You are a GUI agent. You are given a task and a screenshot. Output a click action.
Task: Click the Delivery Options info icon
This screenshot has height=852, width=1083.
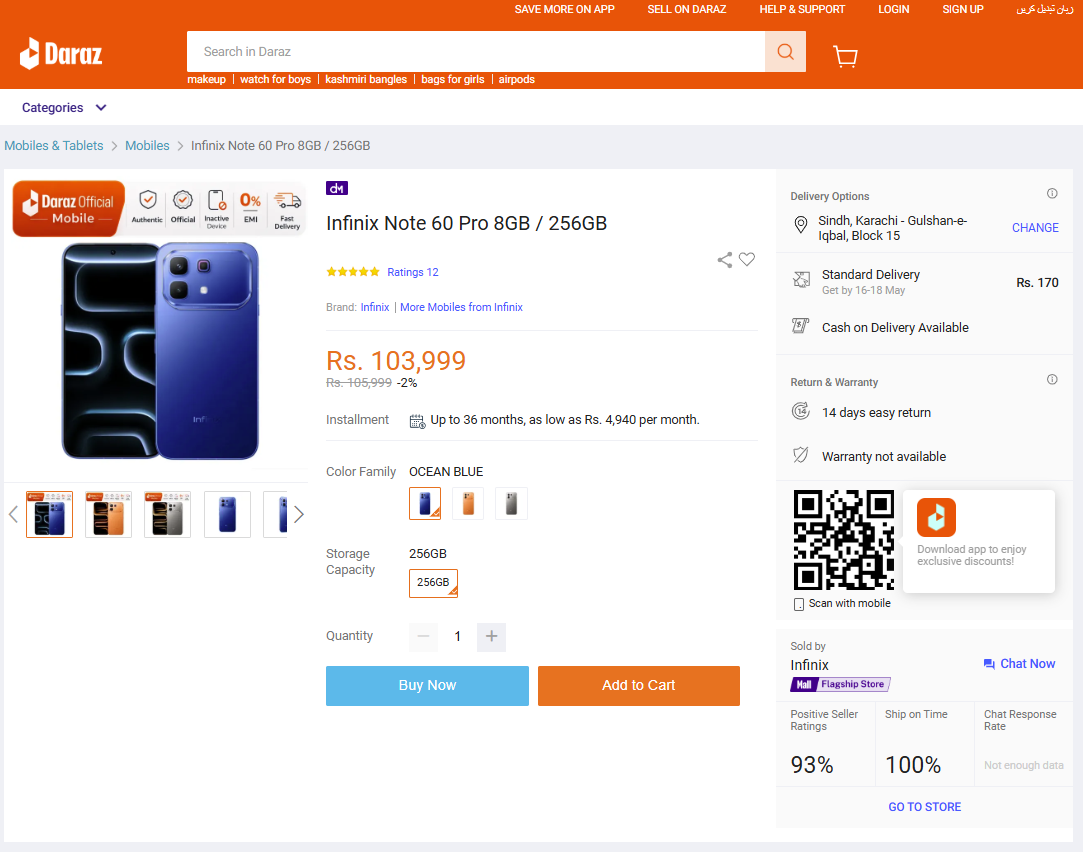point(1052,193)
